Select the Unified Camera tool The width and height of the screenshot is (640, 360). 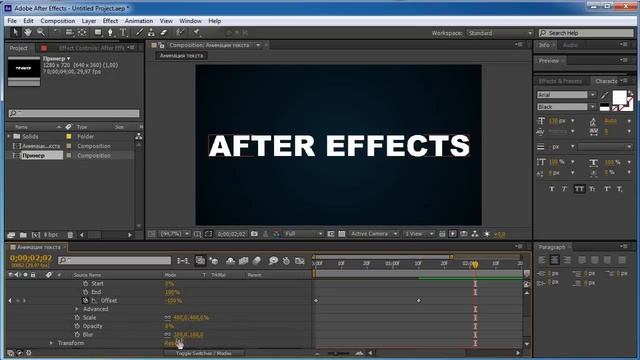69,32
